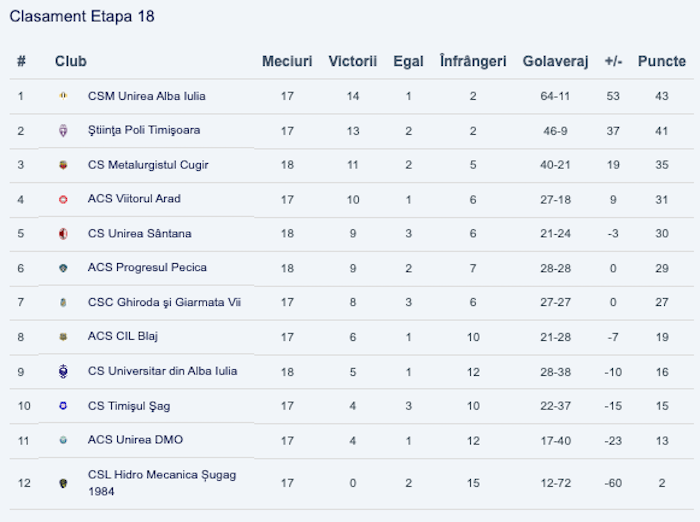Click the CS Unirea Sântana club crest

pyautogui.click(x=64, y=234)
